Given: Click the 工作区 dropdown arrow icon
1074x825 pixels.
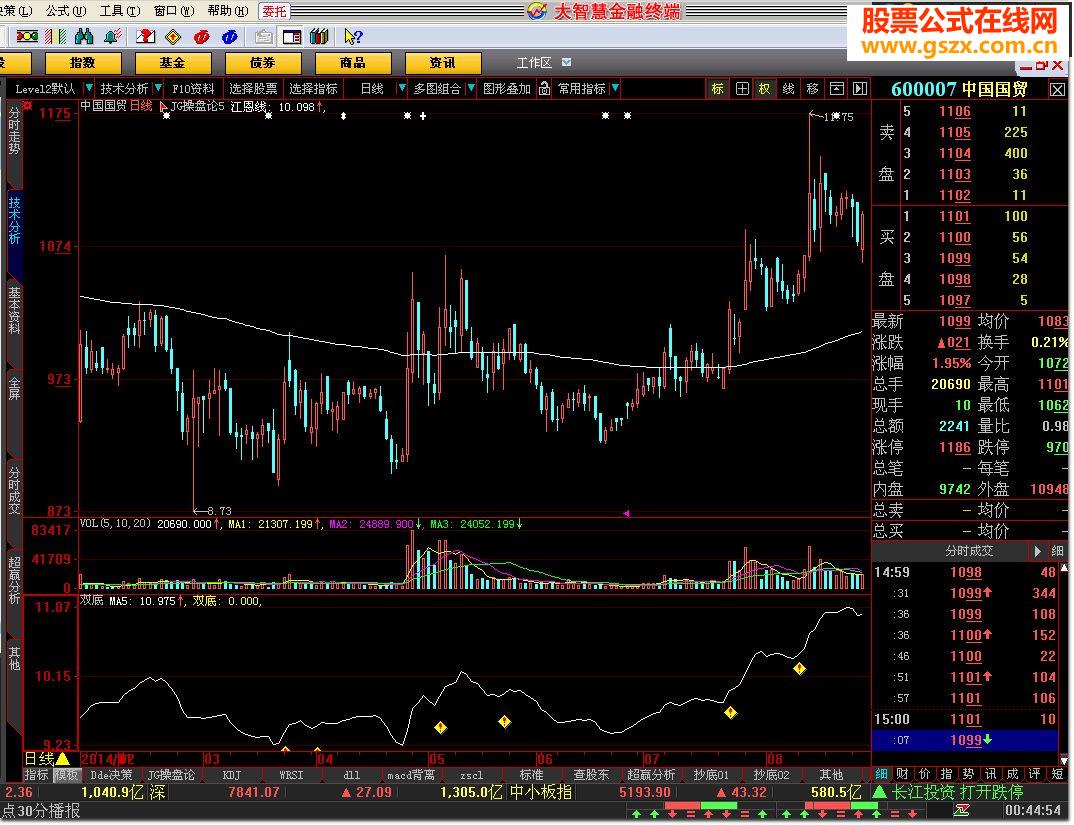Looking at the screenshot, I should [x=566, y=62].
